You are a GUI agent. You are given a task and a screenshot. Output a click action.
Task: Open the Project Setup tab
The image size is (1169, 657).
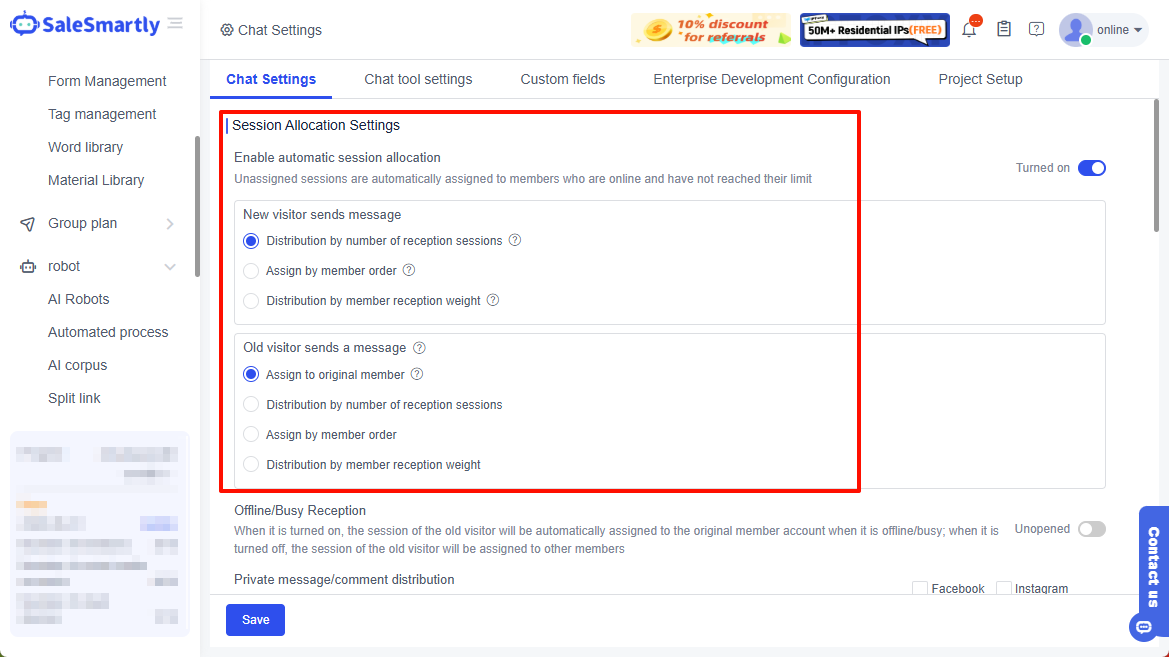point(980,78)
